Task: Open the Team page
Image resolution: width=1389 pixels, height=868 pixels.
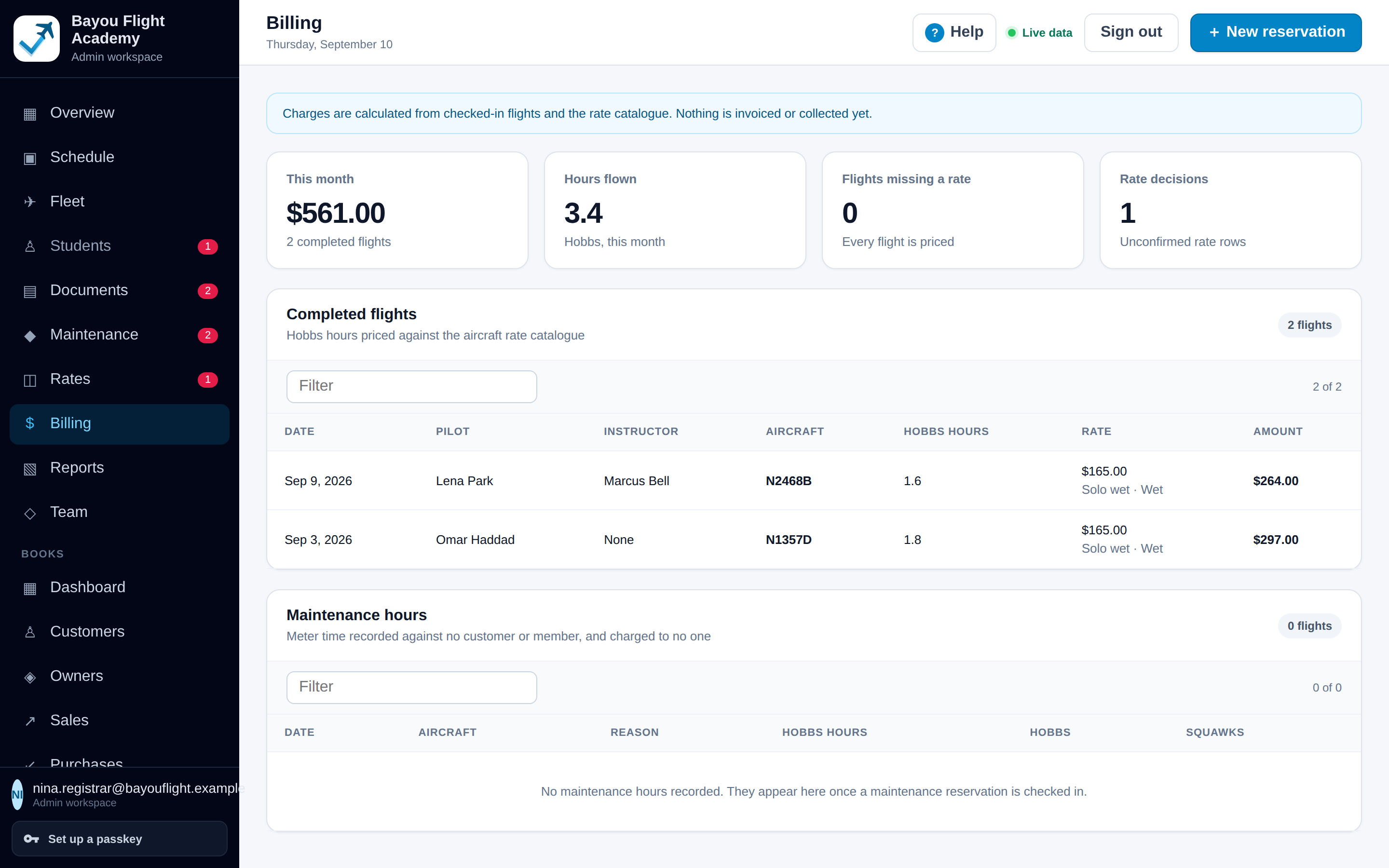Action: (x=120, y=512)
